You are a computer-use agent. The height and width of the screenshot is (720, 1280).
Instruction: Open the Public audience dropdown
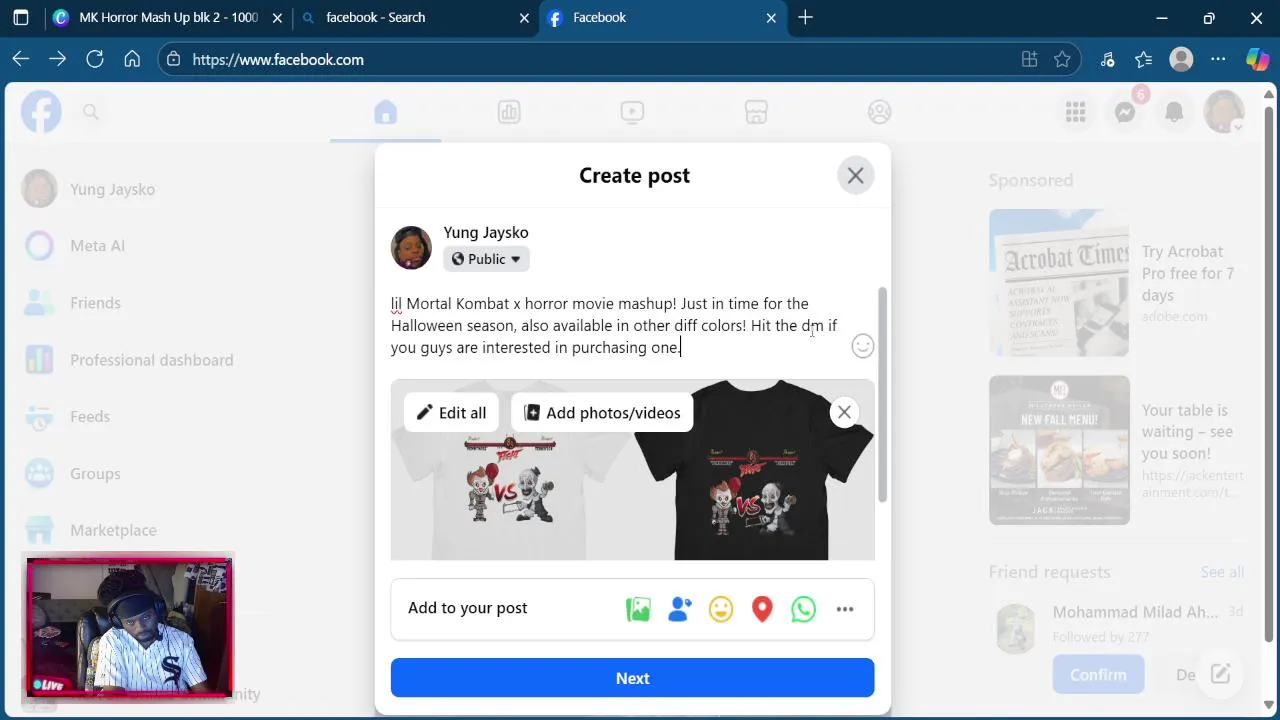click(486, 259)
